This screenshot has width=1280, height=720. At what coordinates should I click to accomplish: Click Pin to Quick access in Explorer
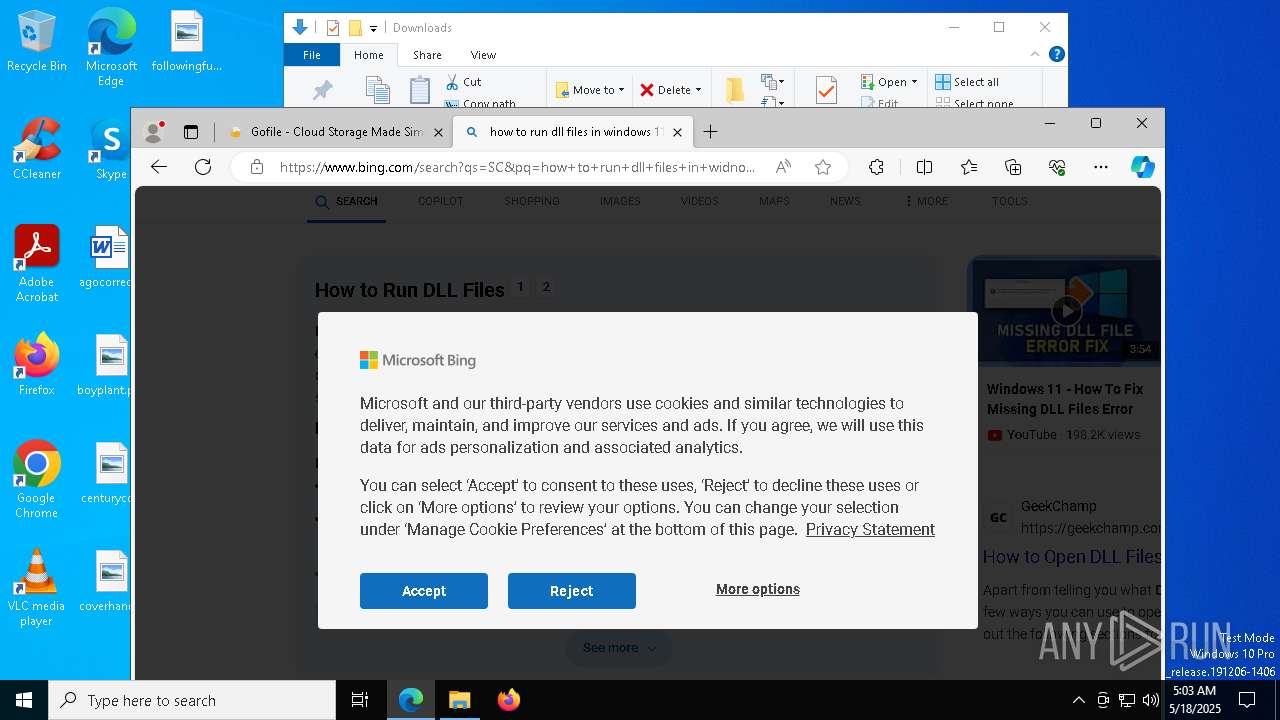(x=322, y=90)
